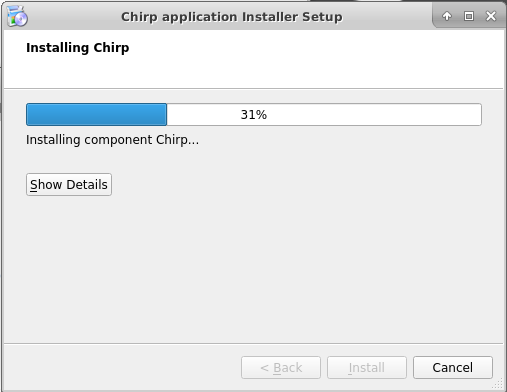Click the 31% progress label
The image size is (507, 392).
coord(254,115)
